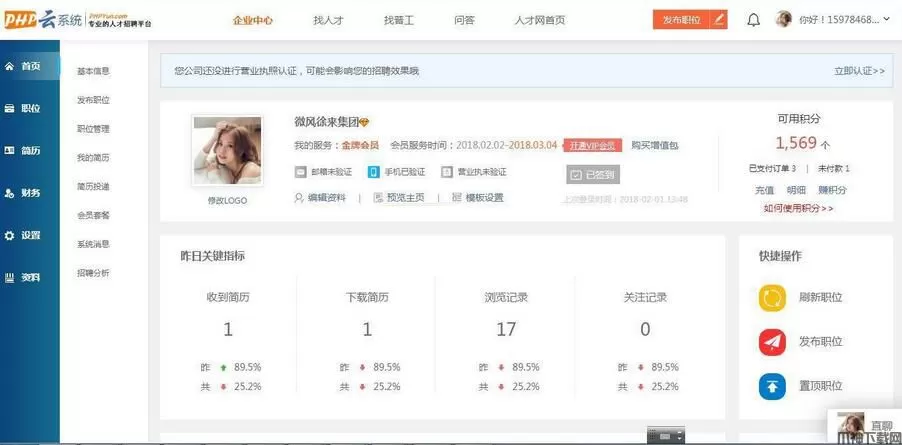Click the 营业执未验证 license icon
The width and height of the screenshot is (902, 445).
click(x=447, y=172)
